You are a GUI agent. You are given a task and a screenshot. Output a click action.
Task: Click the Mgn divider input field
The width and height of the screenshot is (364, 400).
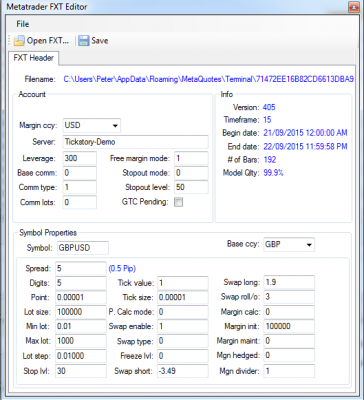[x=289, y=371]
